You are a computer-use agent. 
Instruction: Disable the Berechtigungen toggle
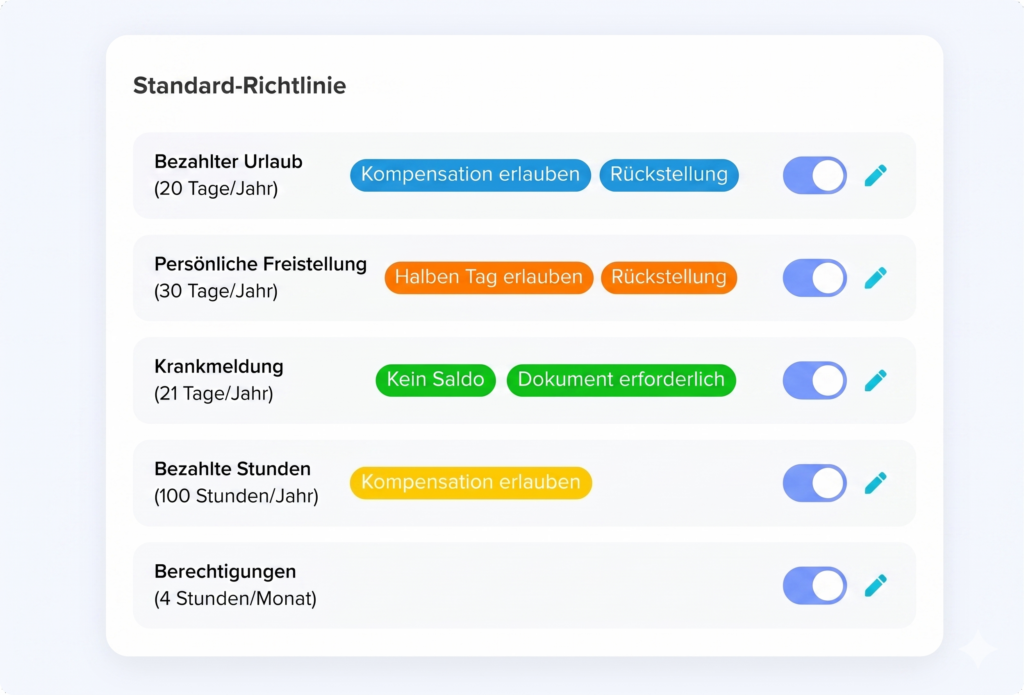(814, 585)
